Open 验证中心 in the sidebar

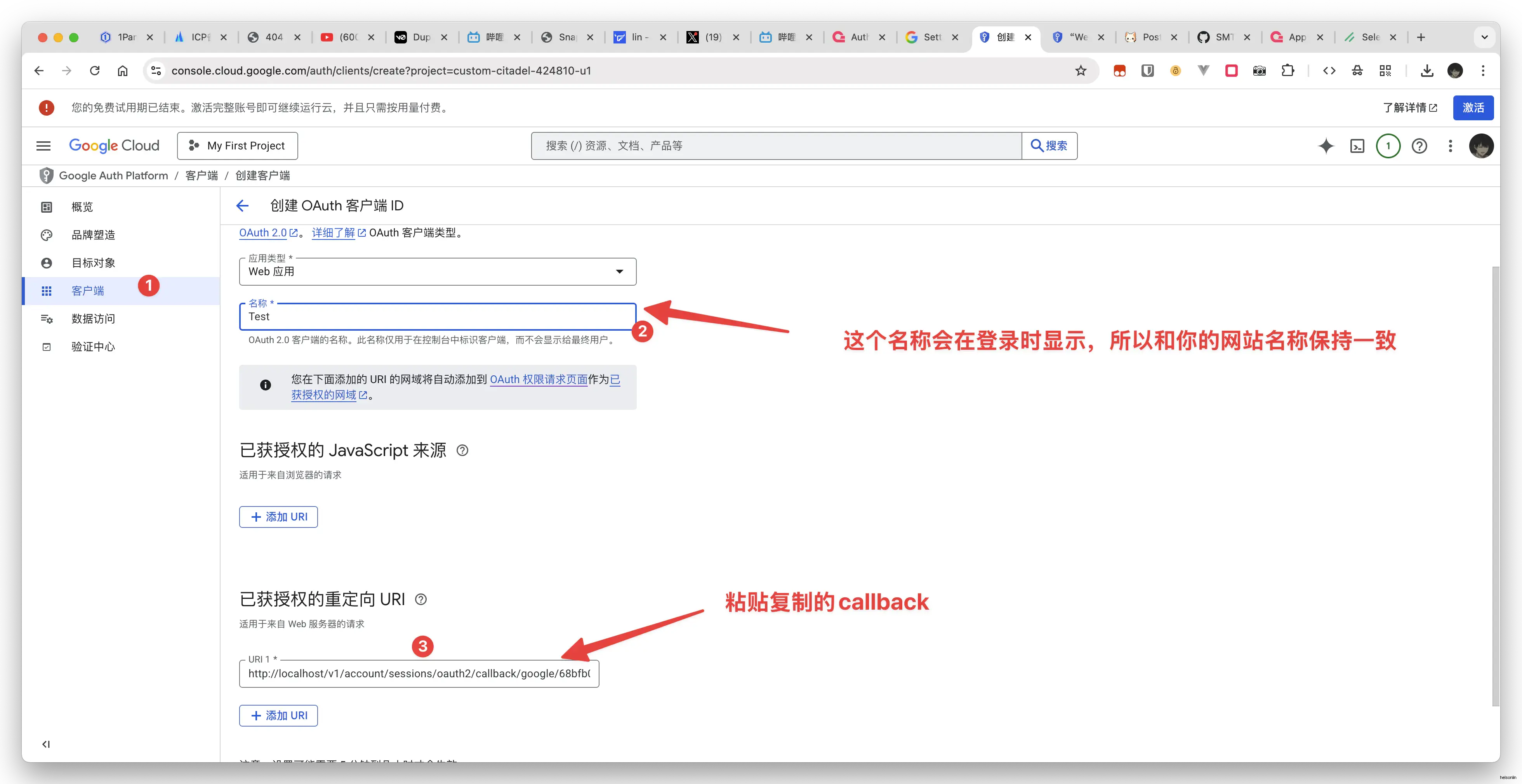pos(120,347)
